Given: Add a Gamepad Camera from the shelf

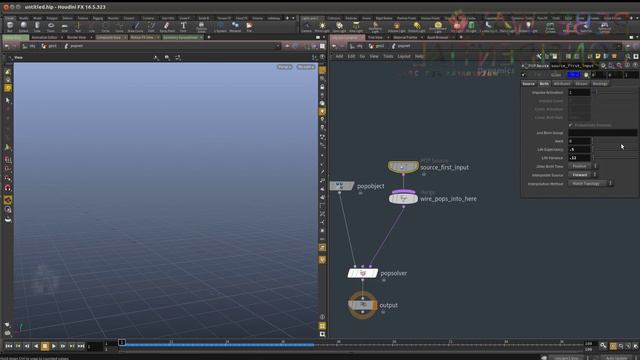Looking at the screenshot, I should [x=604, y=27].
